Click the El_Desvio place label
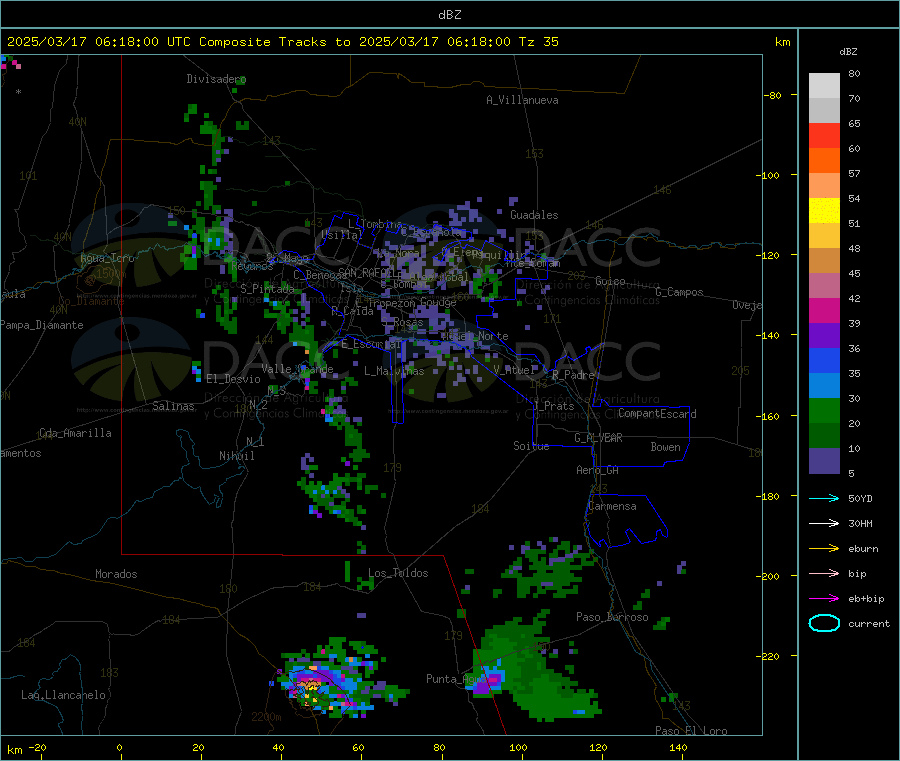The height and width of the screenshot is (761, 900). [233, 379]
